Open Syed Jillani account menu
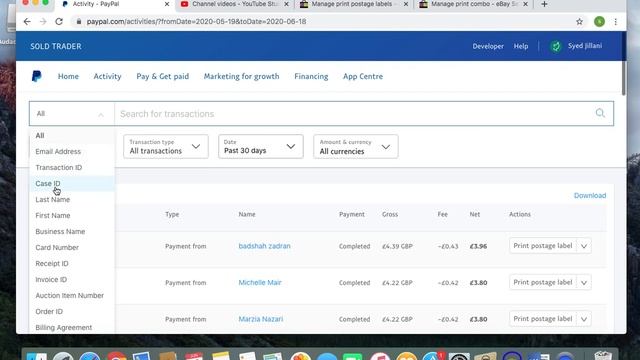Viewport: 640px width, 360px height. point(585,46)
